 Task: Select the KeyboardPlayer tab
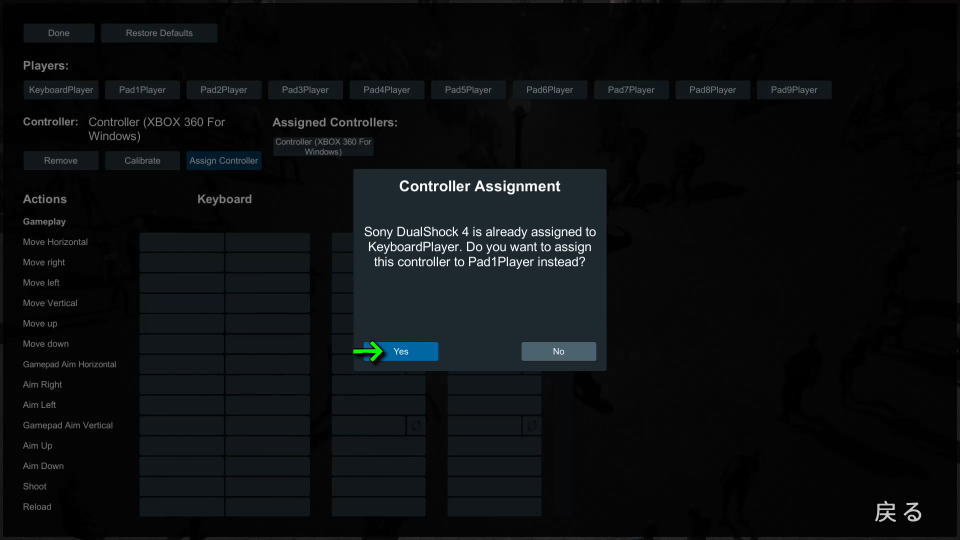click(x=61, y=90)
